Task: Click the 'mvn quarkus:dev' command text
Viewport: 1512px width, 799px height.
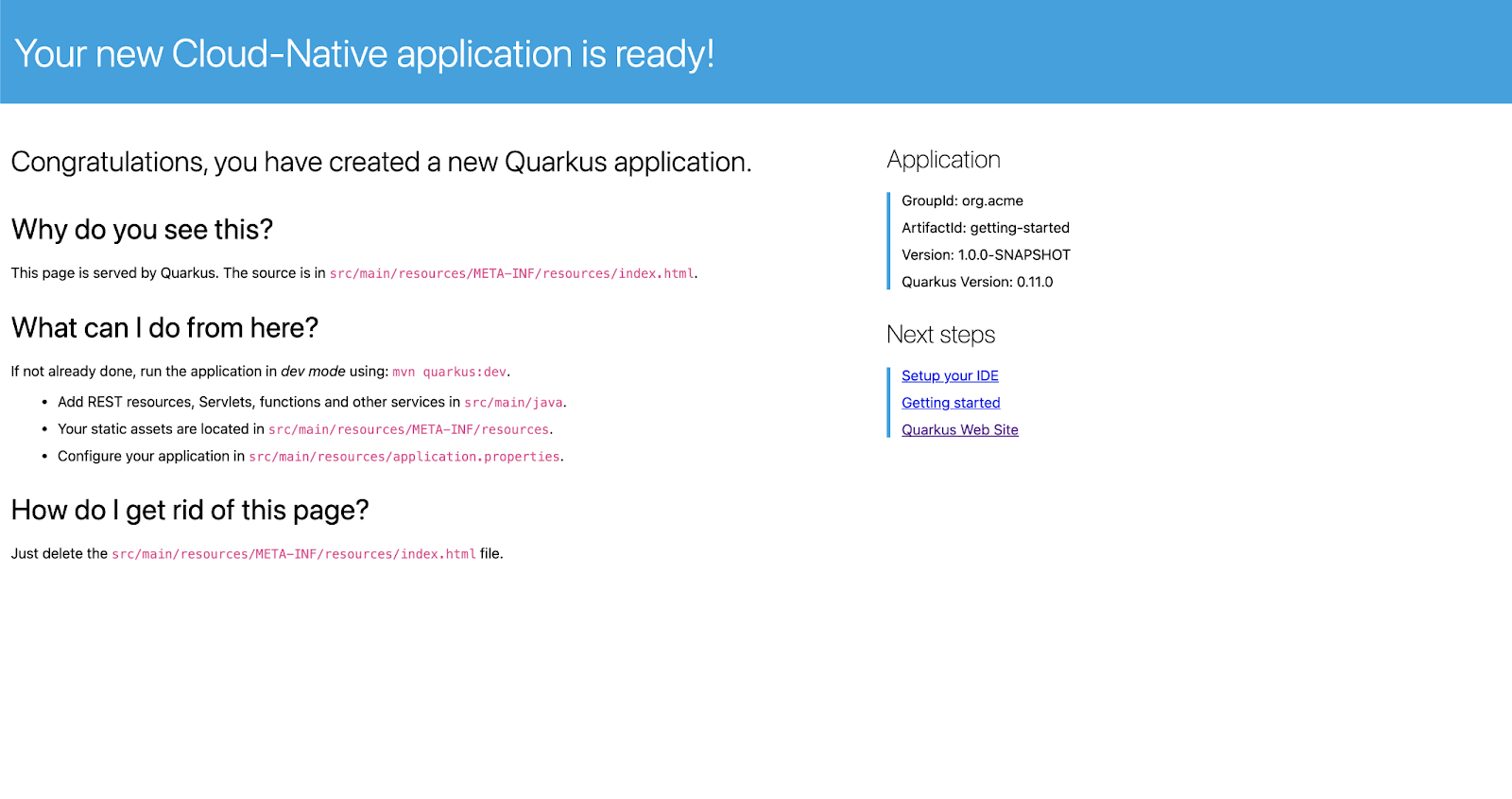Action: tap(450, 372)
